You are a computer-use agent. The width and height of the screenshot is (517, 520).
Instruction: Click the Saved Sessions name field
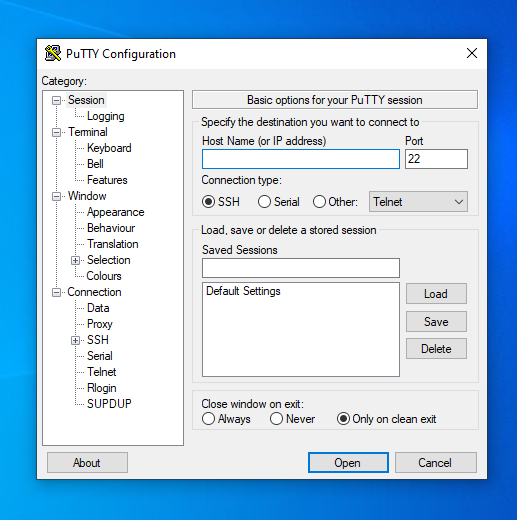pyautogui.click(x=300, y=268)
